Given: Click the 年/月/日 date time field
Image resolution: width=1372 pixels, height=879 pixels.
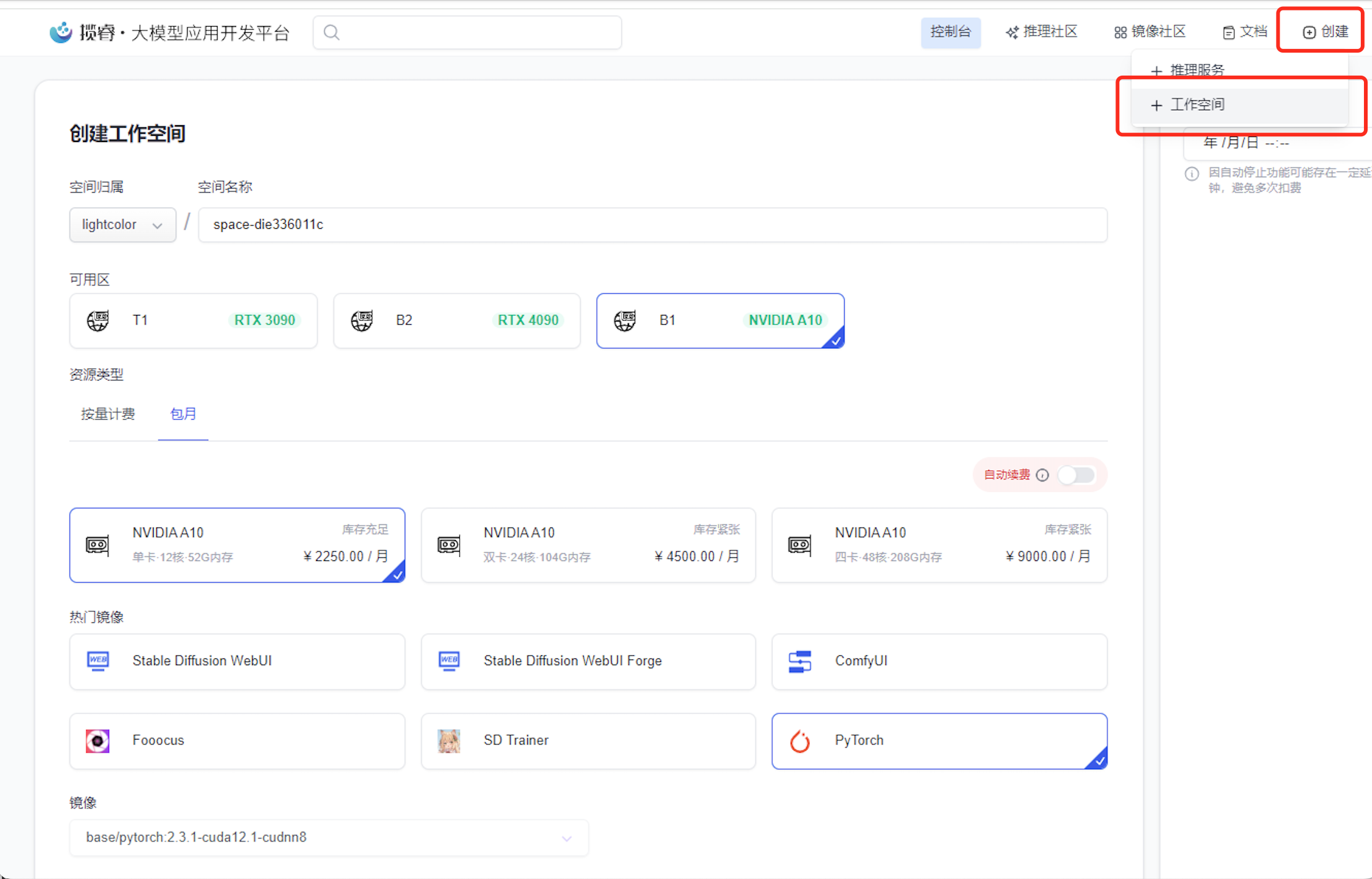Looking at the screenshot, I should pos(1277,143).
